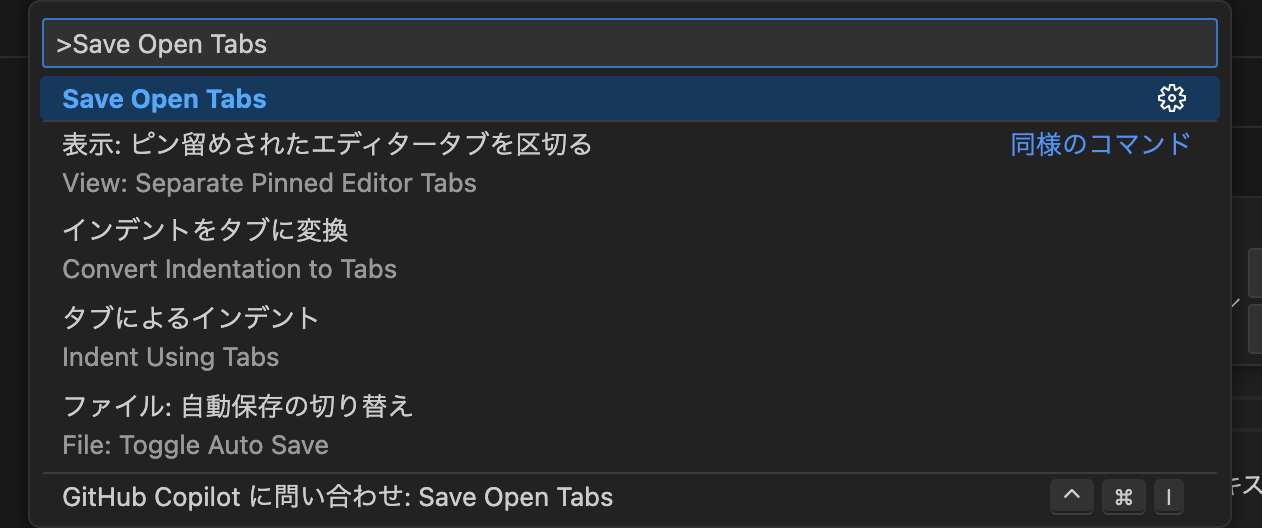Screen dimensions: 1262x528
Task: Click File: Toggle Auto Save subtitle
Action: (x=195, y=444)
